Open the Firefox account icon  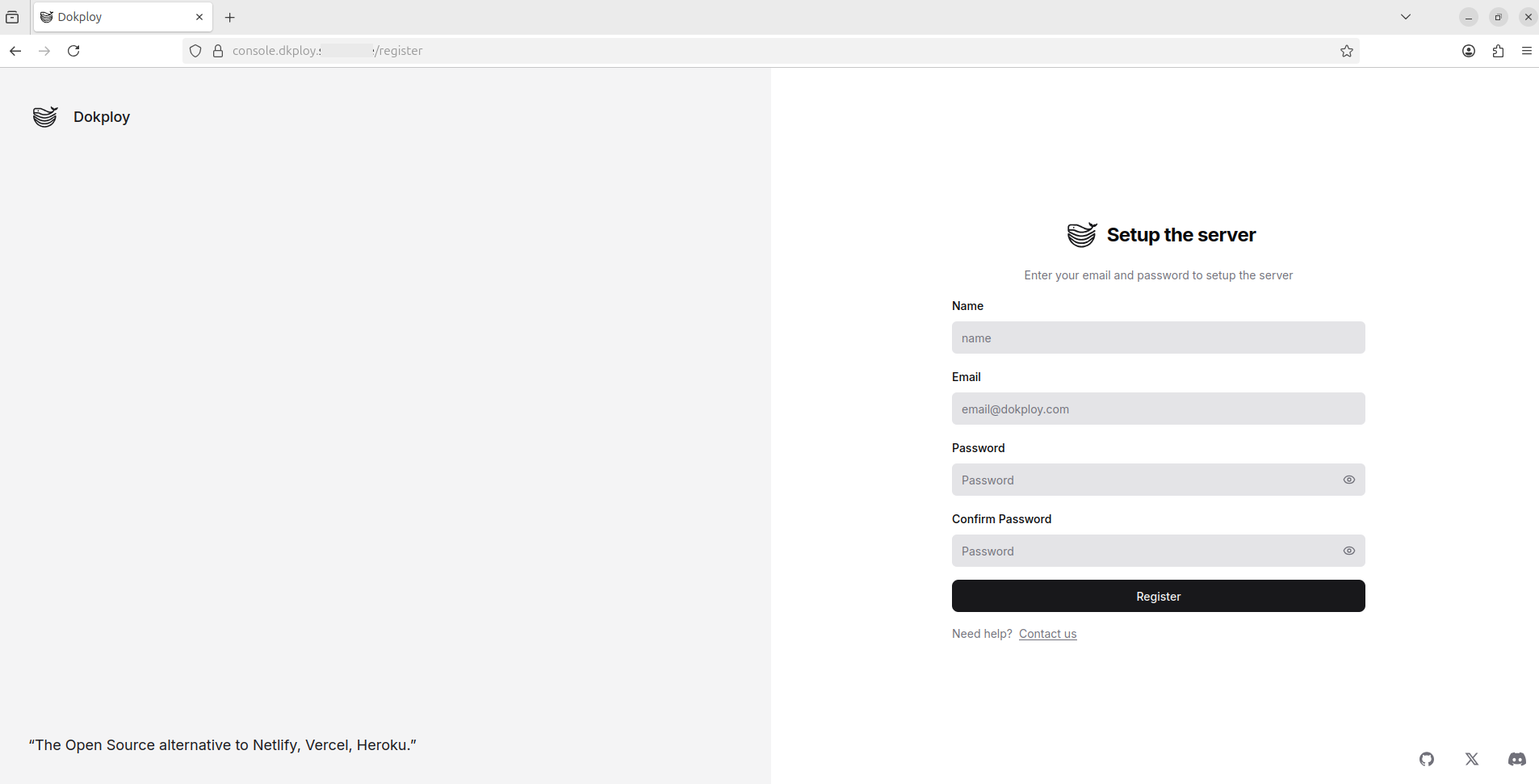[x=1469, y=51]
